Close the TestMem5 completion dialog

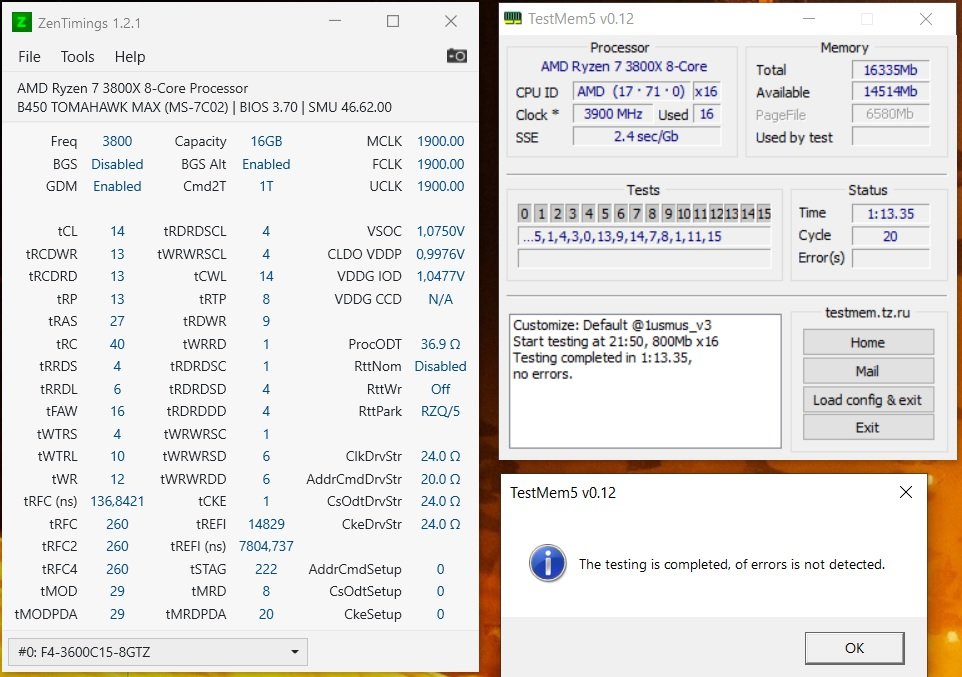tap(906, 492)
